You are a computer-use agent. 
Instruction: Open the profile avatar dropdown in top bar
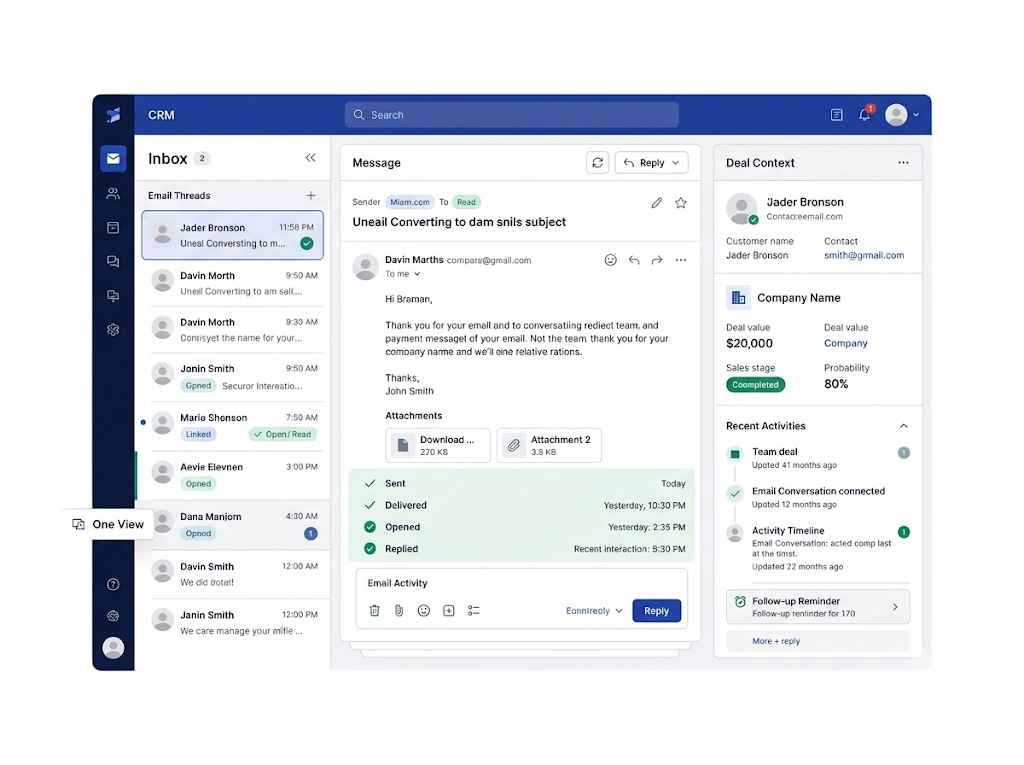pyautogui.click(x=903, y=115)
